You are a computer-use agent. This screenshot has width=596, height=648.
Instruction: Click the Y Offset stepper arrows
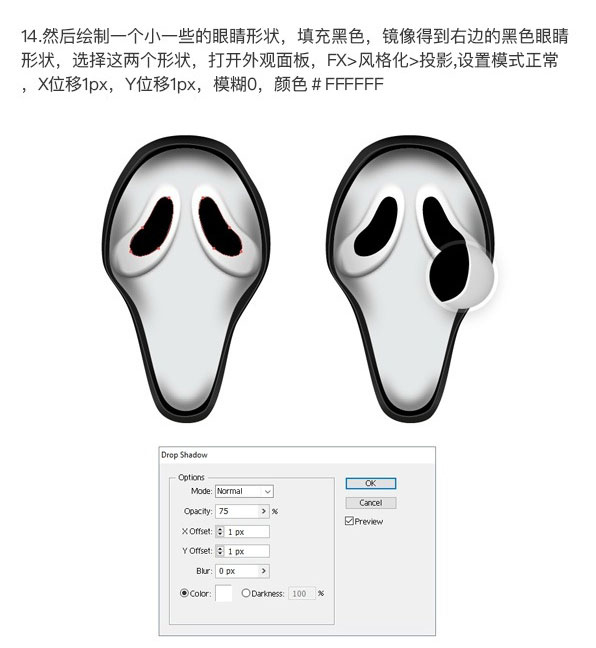pyautogui.click(x=220, y=551)
